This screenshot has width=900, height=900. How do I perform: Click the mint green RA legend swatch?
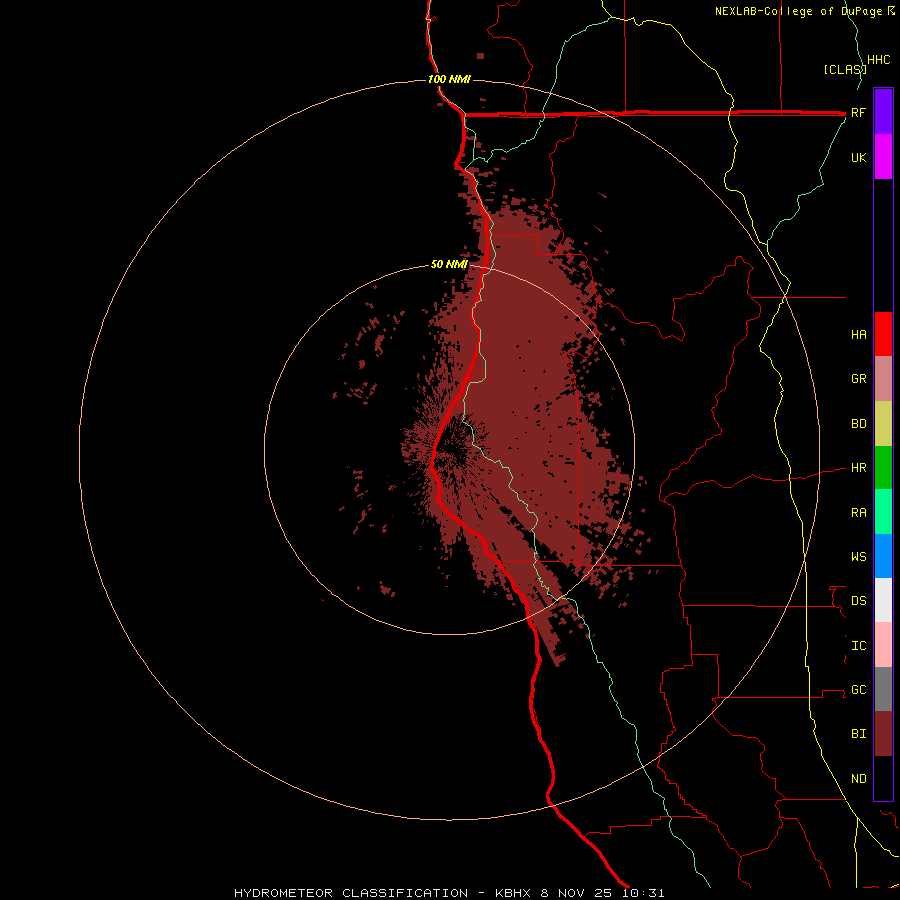pos(883,512)
